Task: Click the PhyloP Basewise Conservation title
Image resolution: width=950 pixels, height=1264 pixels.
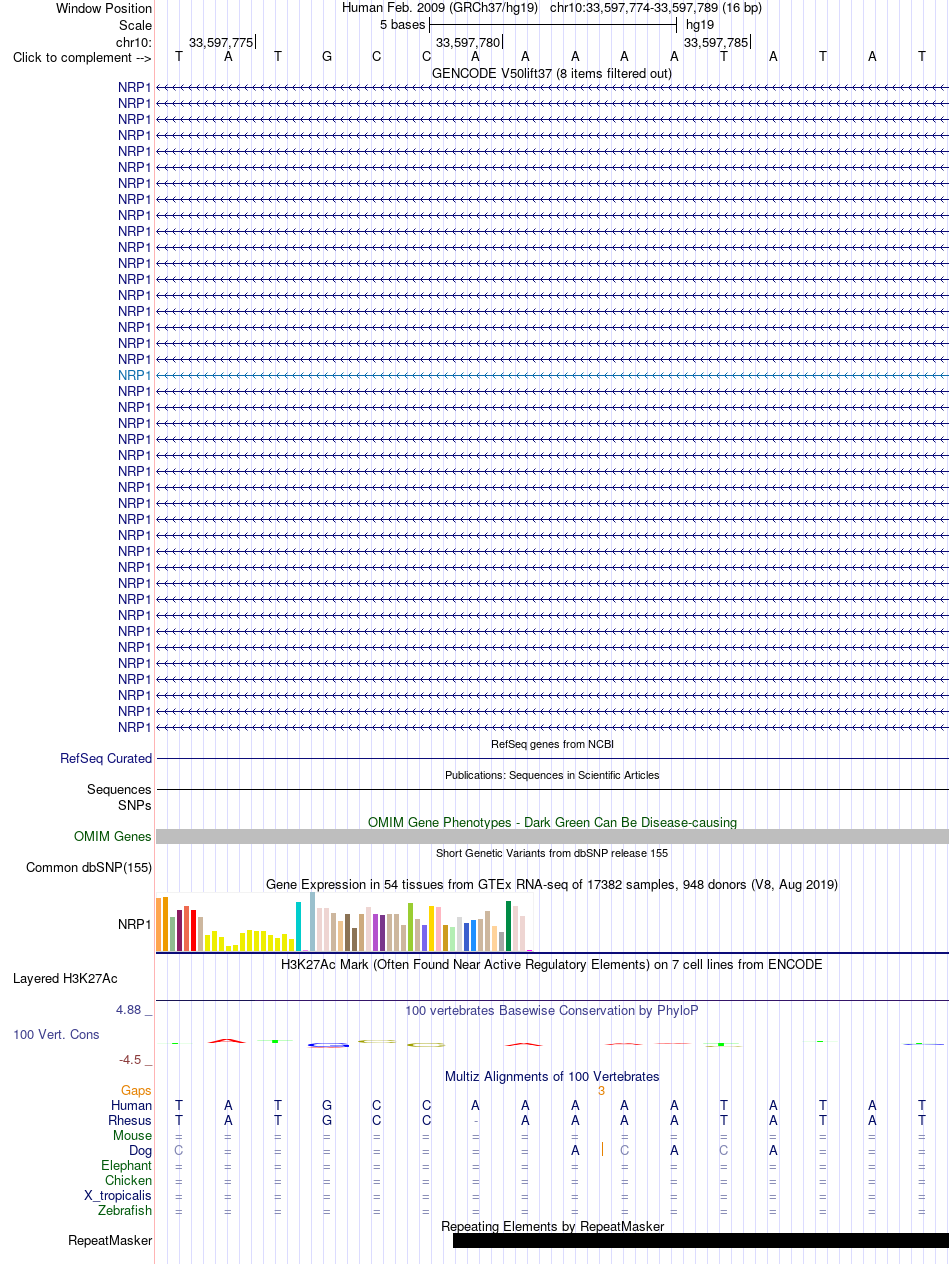Action: [552, 1011]
